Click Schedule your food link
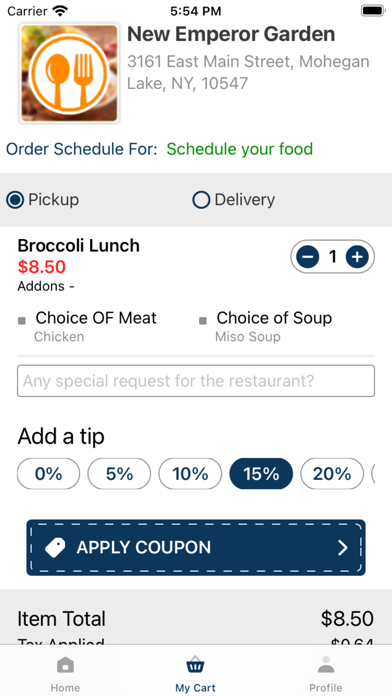The width and height of the screenshot is (392, 696). pos(240,149)
